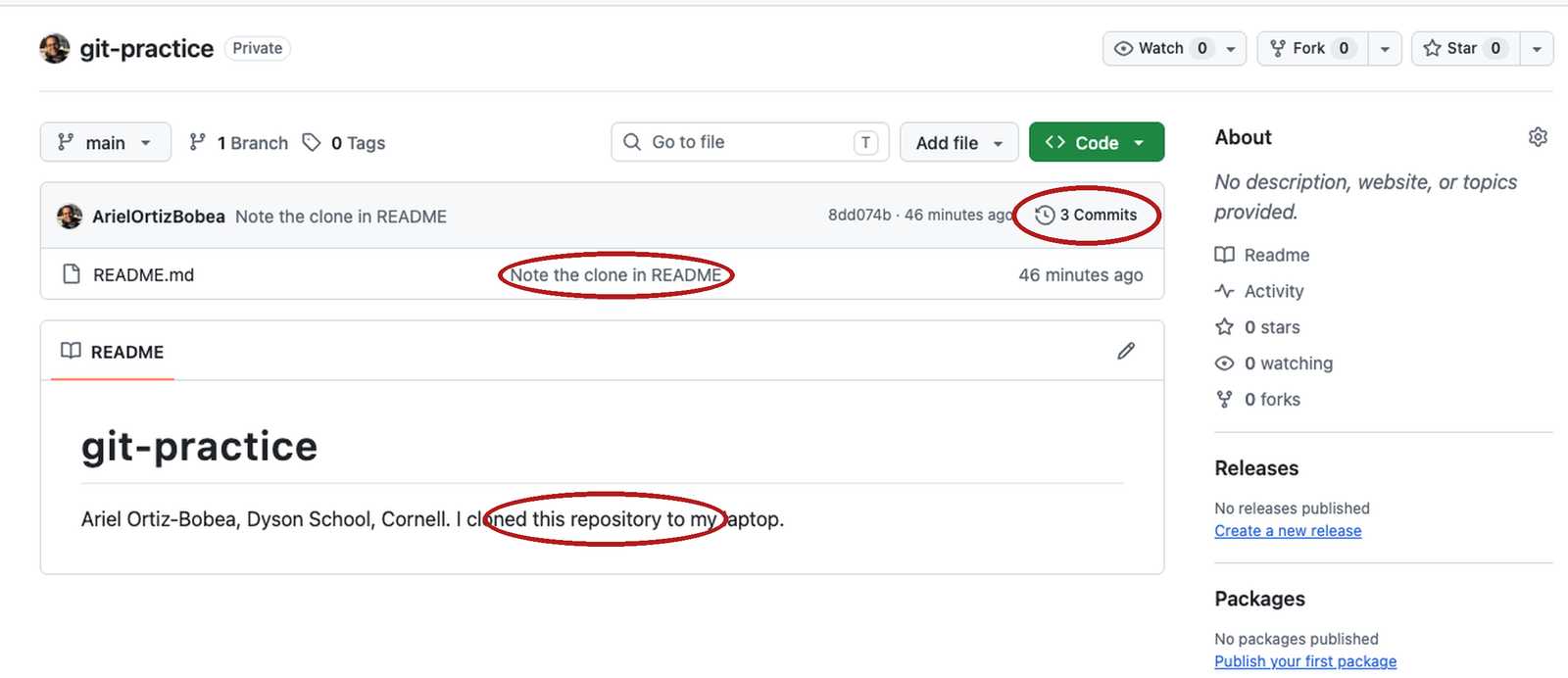1568x678 pixels.
Task: Open README.md row commit message link
Action: point(615,275)
